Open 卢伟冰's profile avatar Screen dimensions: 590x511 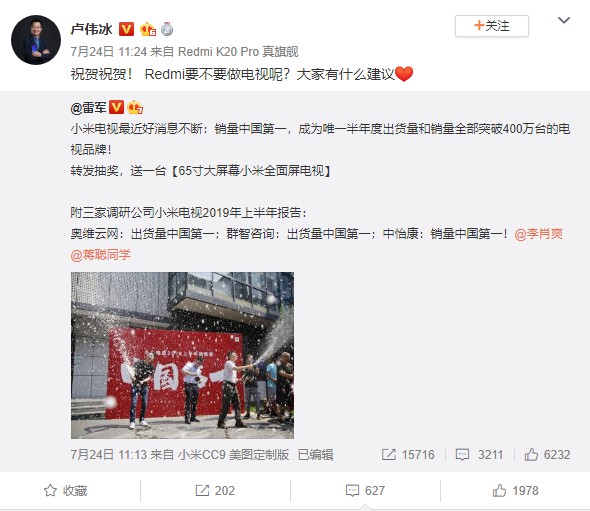36,40
